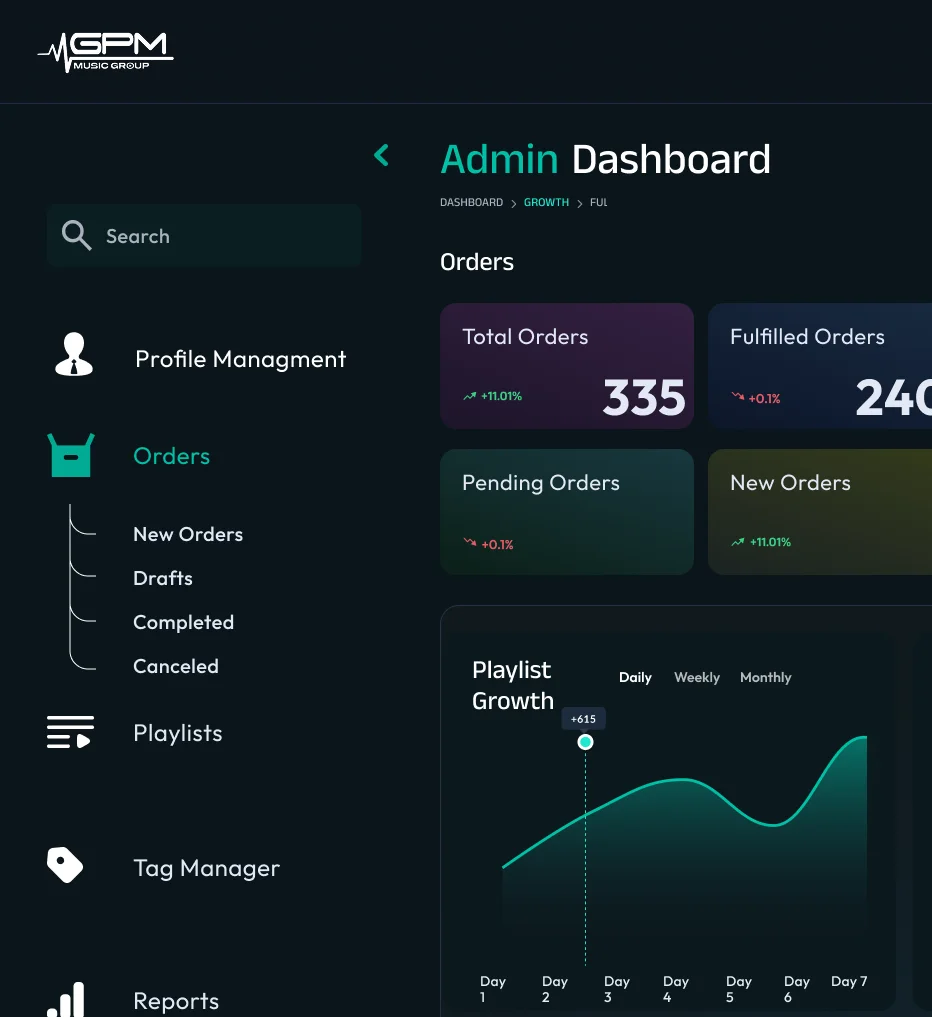932x1017 pixels.
Task: Select Drafts under Orders
Action: 163,578
